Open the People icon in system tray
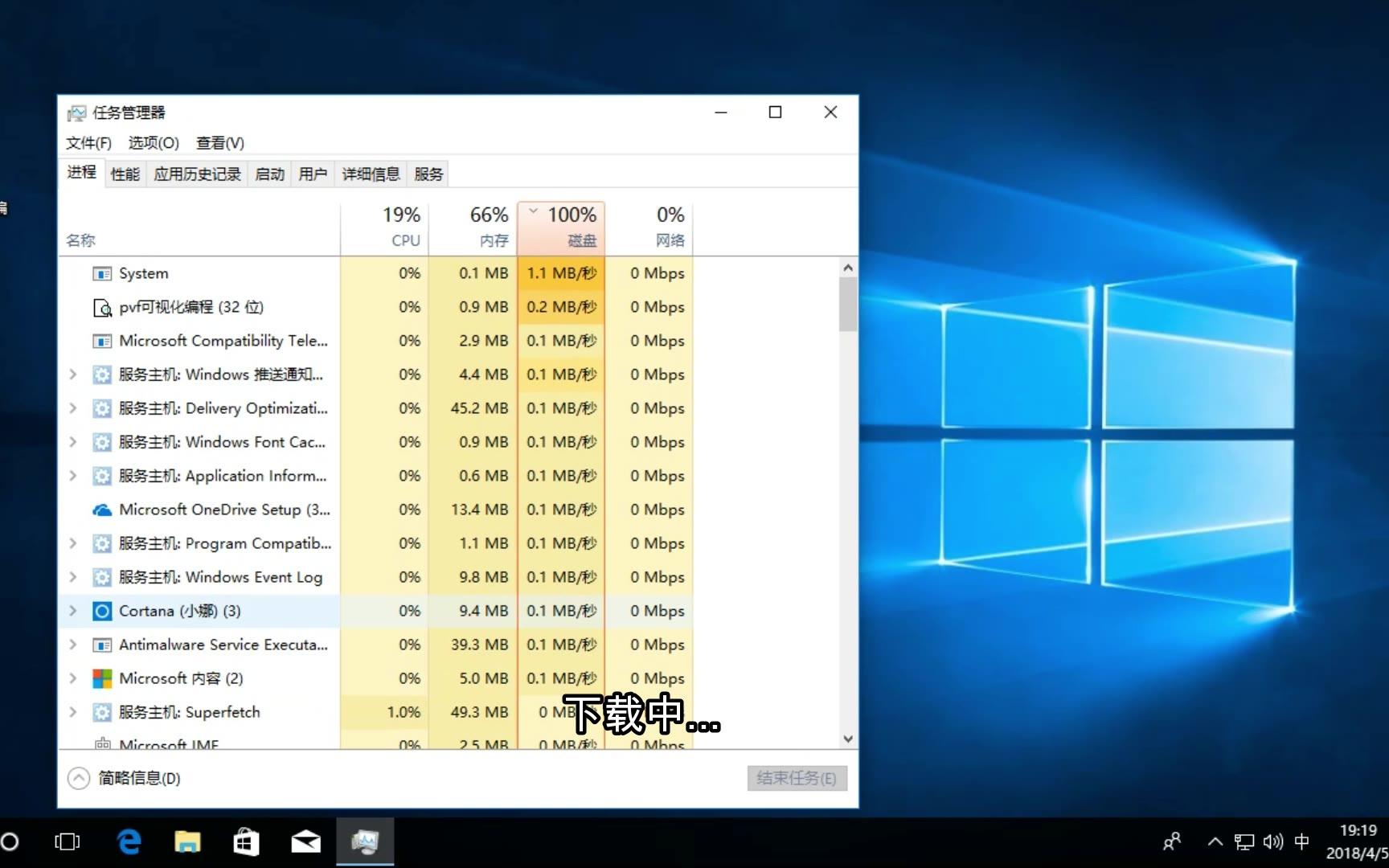This screenshot has height=868, width=1389. [1172, 841]
